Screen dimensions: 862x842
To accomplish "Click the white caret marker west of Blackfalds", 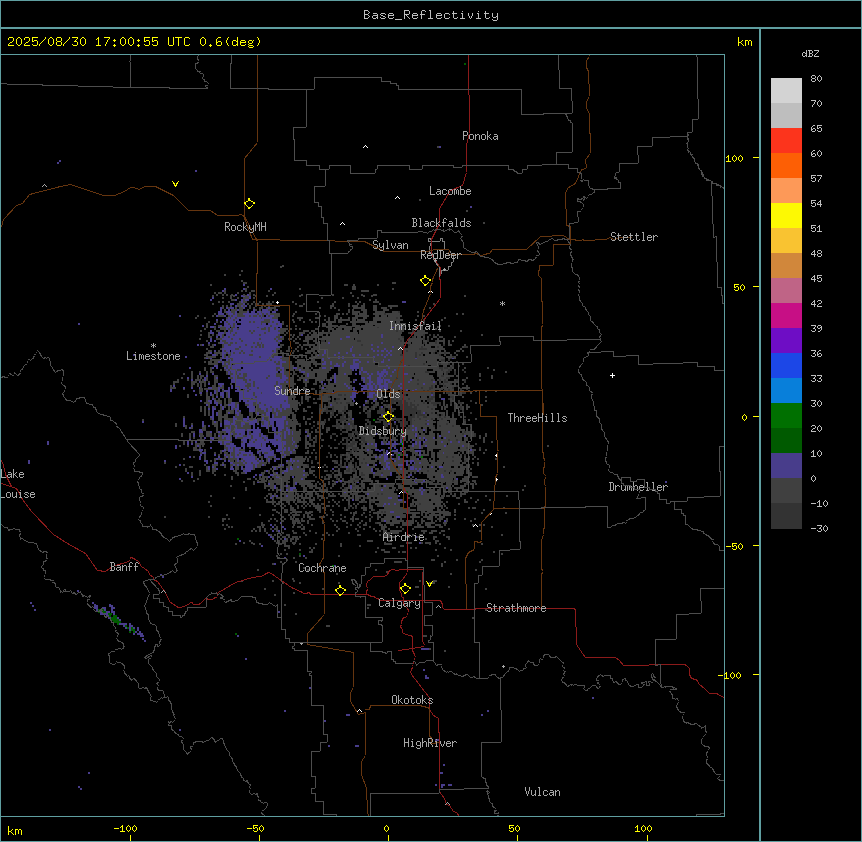I will (x=342, y=224).
